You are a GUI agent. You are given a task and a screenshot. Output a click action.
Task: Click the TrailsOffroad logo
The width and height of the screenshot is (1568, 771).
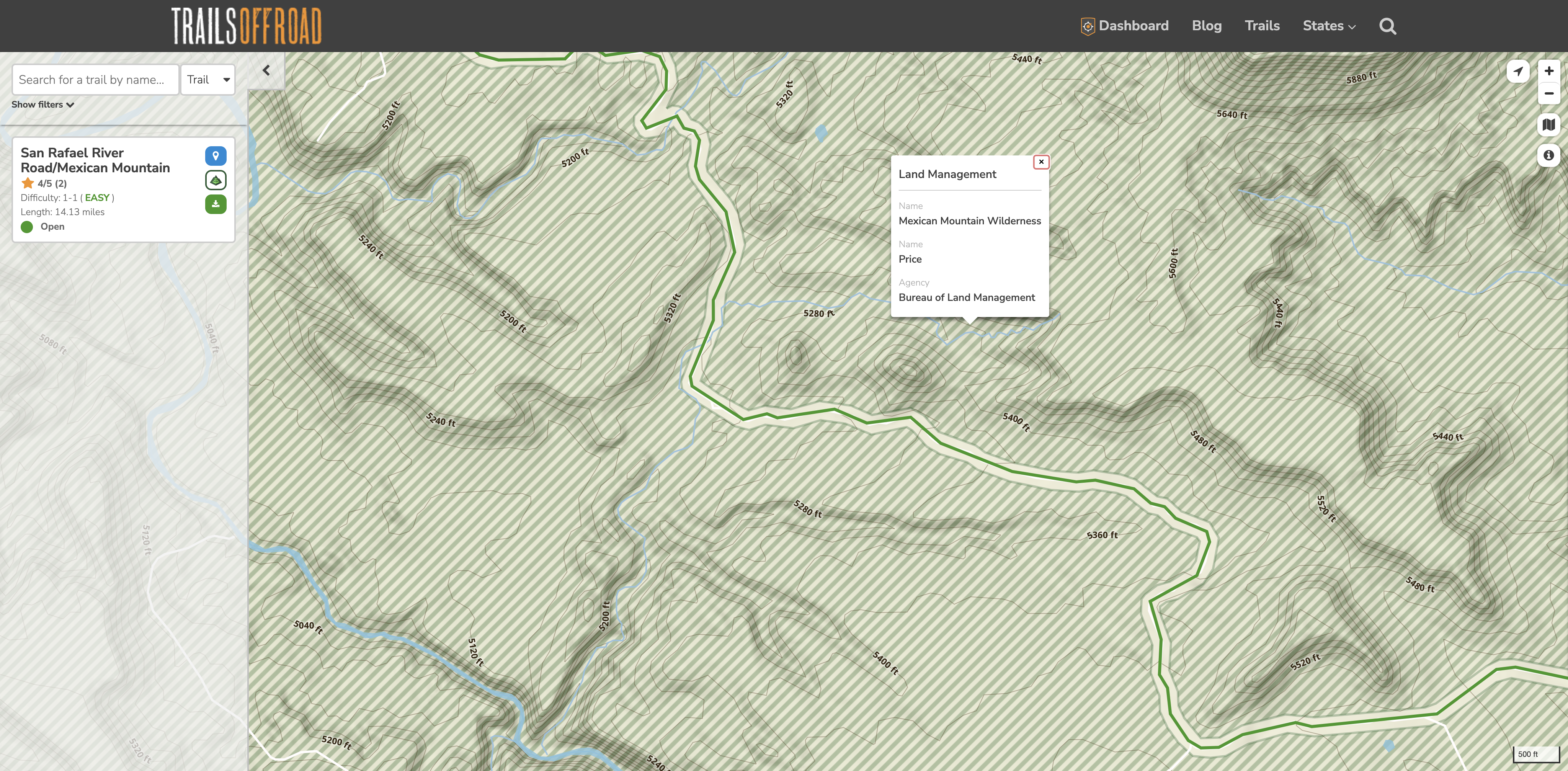click(247, 26)
